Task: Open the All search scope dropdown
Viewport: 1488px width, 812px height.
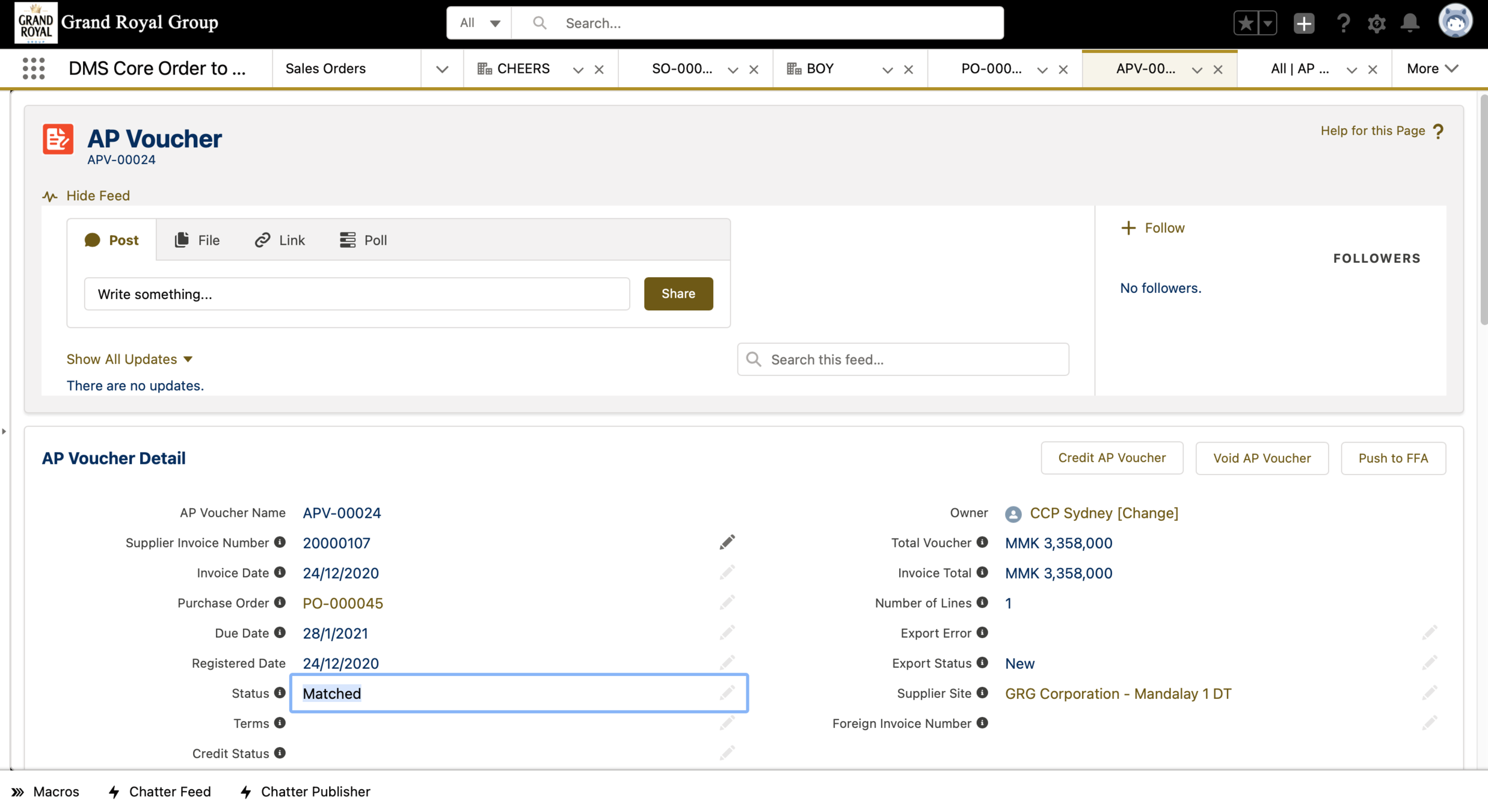Action: click(x=479, y=23)
